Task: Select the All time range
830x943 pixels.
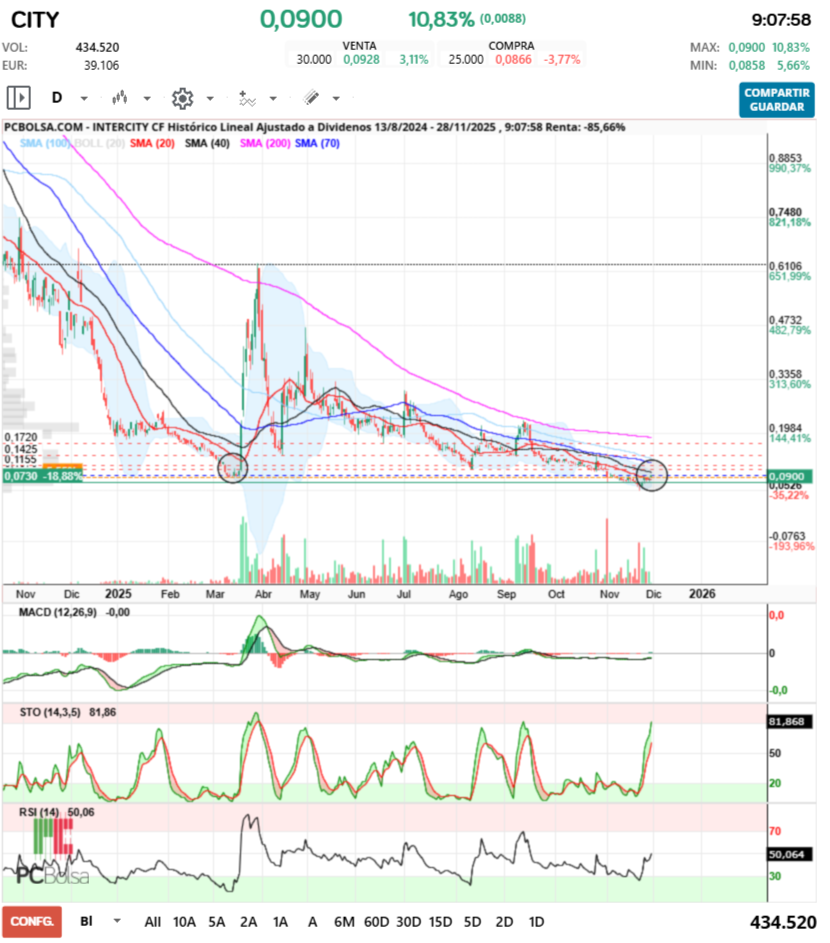Action: (x=153, y=922)
